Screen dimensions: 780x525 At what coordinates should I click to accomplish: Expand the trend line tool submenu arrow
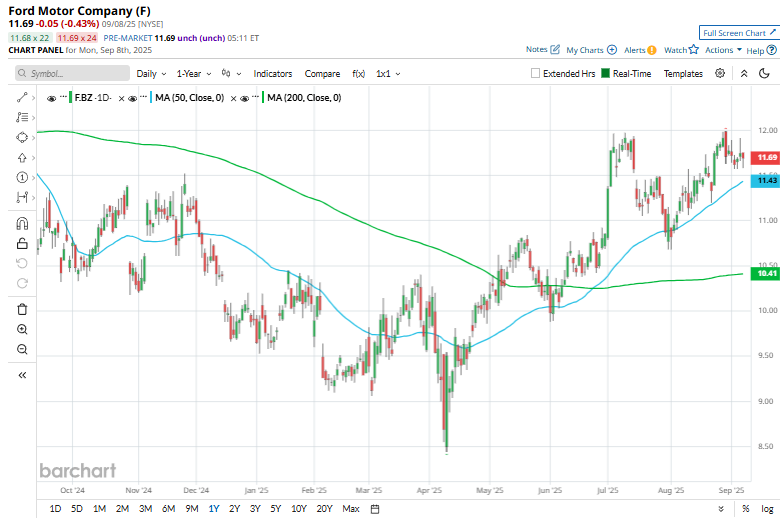[33, 98]
